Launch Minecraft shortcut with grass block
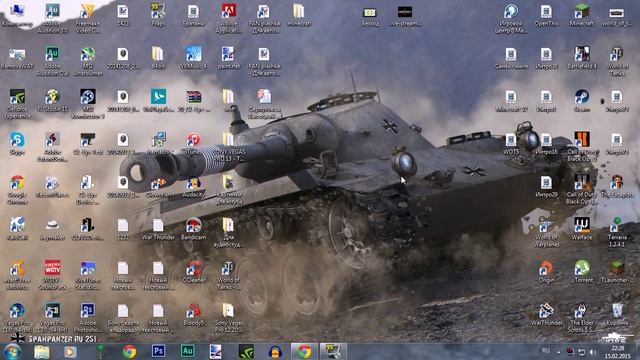 [x=582, y=16]
